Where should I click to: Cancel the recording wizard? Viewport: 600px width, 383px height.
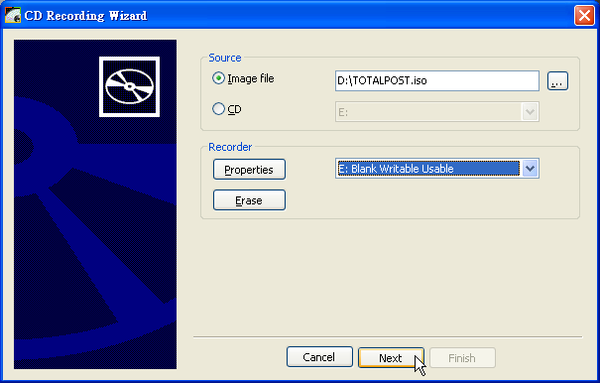(x=320, y=357)
